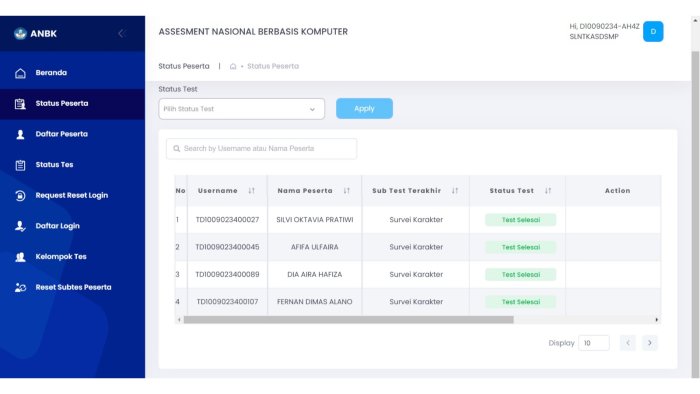700x394 pixels.
Task: Open Request Reset Login menu item
Action: coord(72,195)
